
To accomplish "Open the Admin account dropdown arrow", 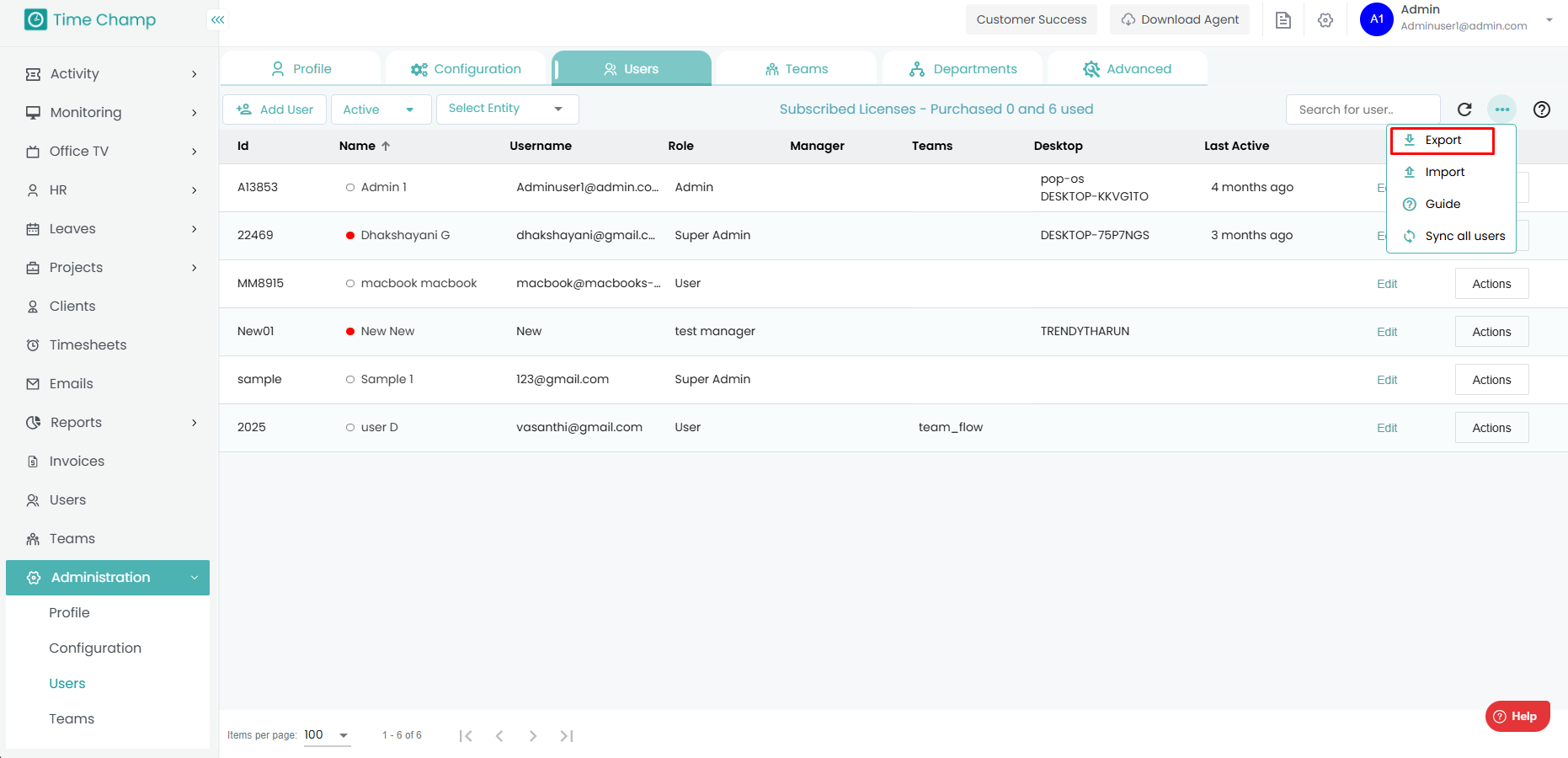I will point(1549,19).
